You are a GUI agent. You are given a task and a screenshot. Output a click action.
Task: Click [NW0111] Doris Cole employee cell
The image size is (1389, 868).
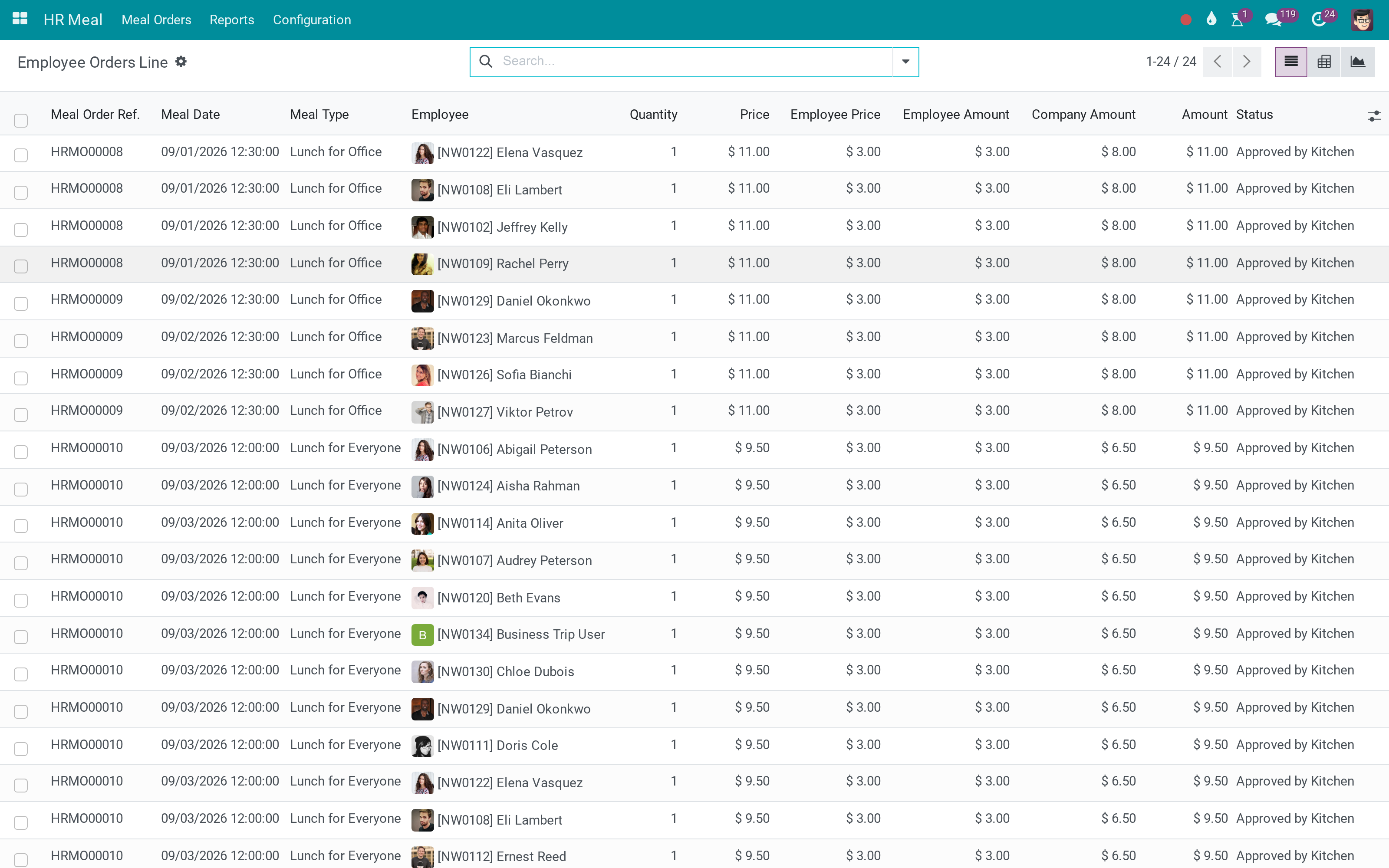pyautogui.click(x=497, y=746)
